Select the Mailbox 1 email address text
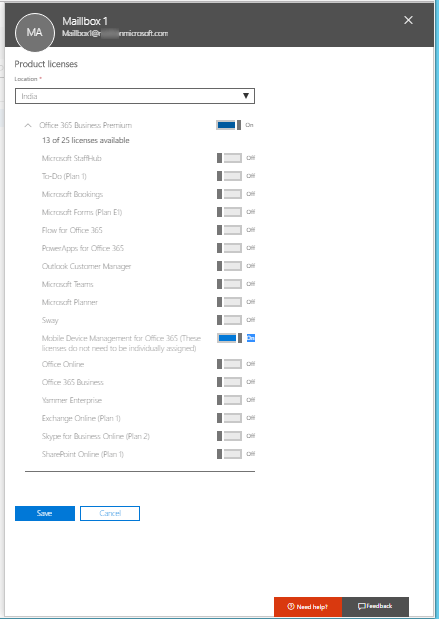439x619 pixels. (x=115, y=34)
